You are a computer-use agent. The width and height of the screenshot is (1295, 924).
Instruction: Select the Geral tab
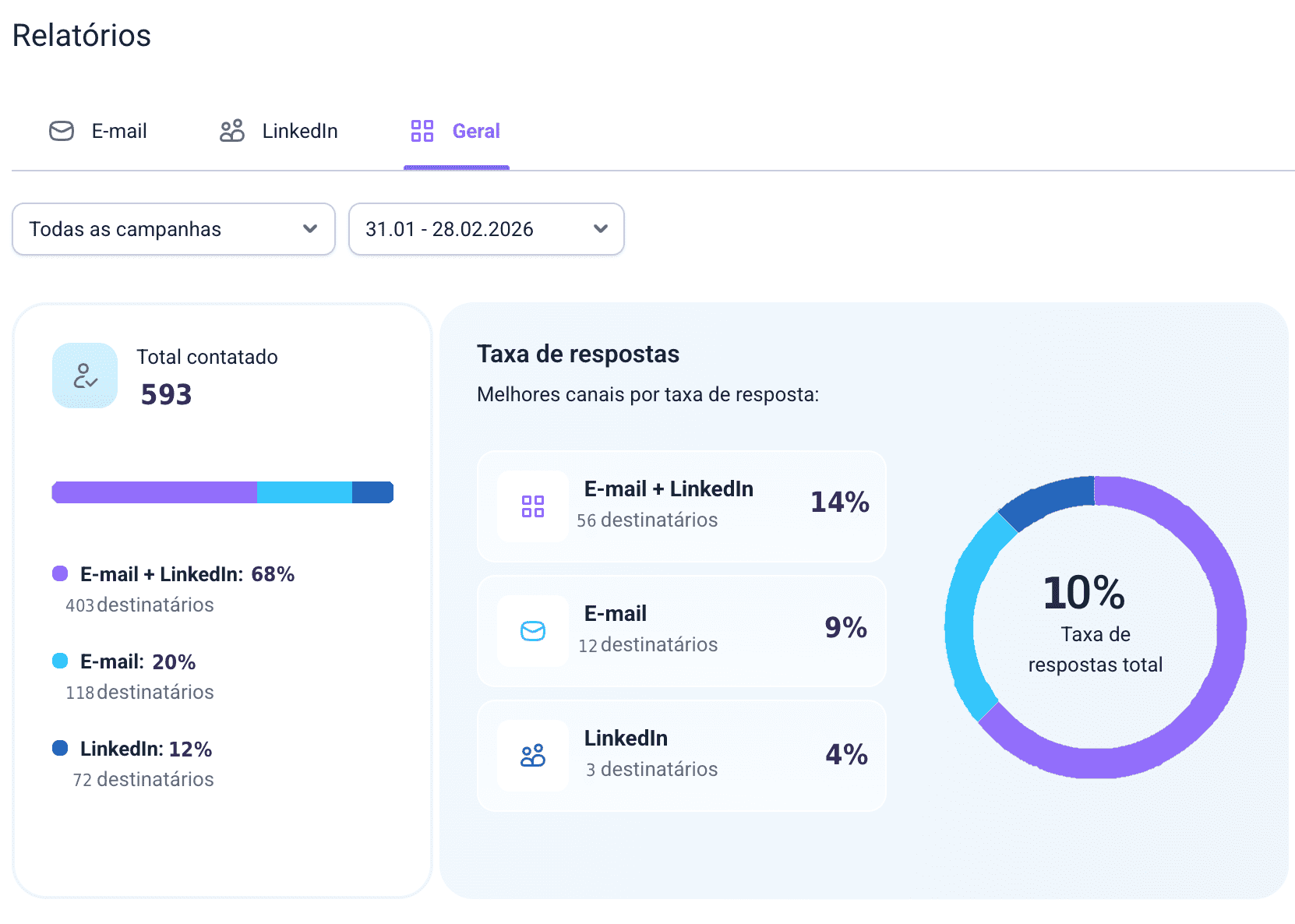475,131
